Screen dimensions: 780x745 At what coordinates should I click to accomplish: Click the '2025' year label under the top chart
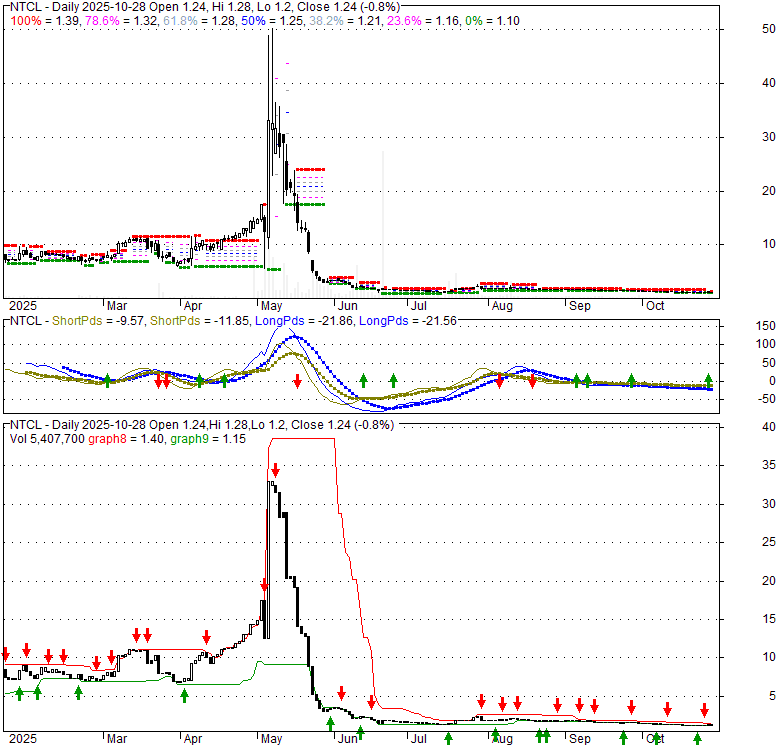[23, 306]
